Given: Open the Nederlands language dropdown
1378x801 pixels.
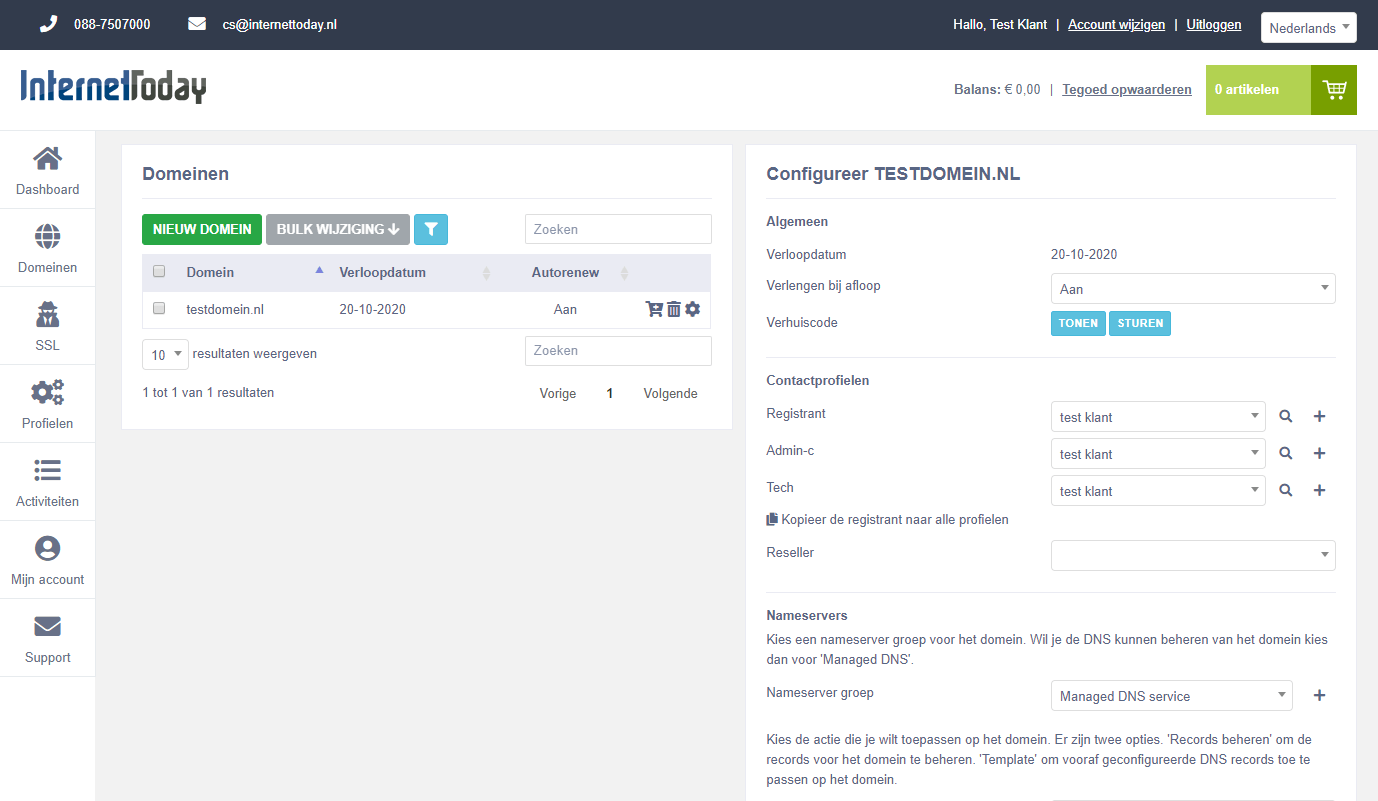Looking at the screenshot, I should tap(1309, 28).
